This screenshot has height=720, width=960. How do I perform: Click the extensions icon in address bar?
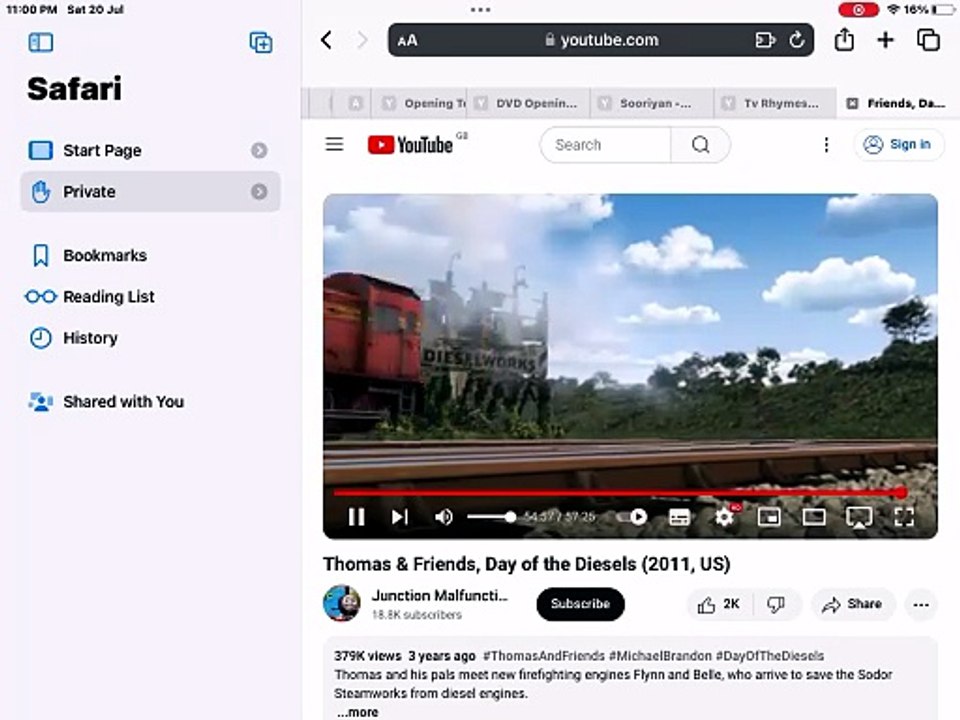click(x=765, y=40)
